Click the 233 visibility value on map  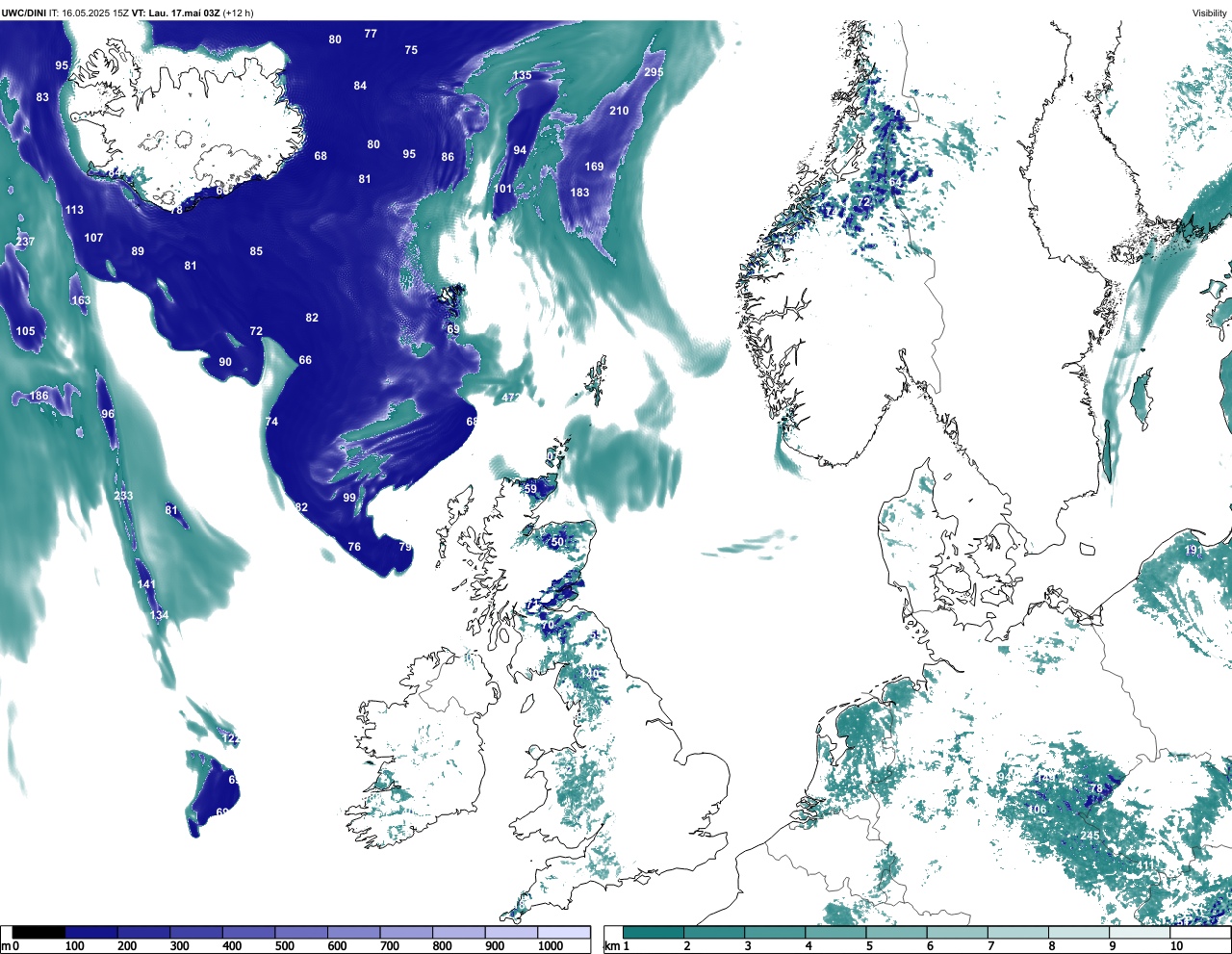coord(123,496)
